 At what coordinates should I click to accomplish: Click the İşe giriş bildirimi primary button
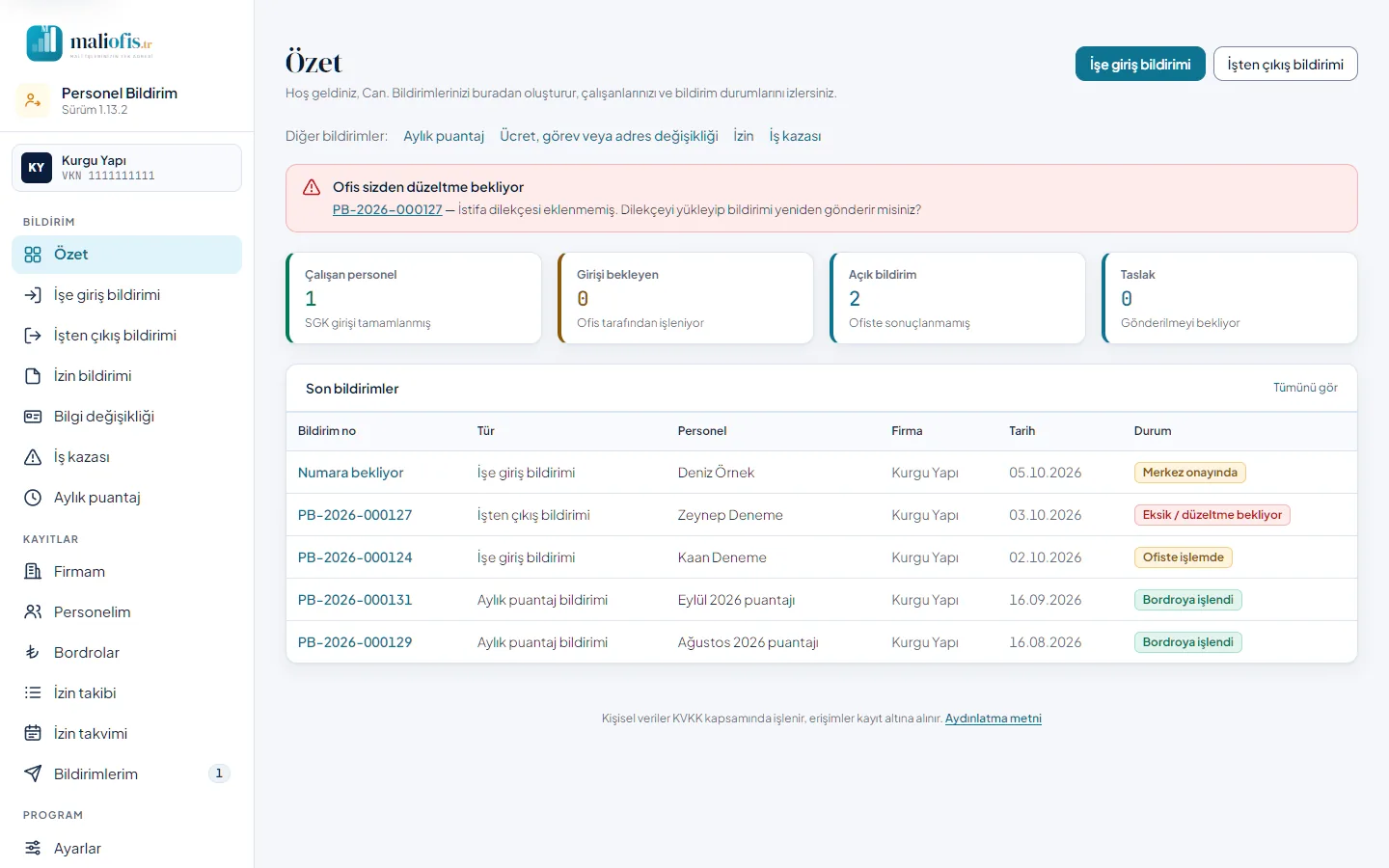(x=1140, y=64)
